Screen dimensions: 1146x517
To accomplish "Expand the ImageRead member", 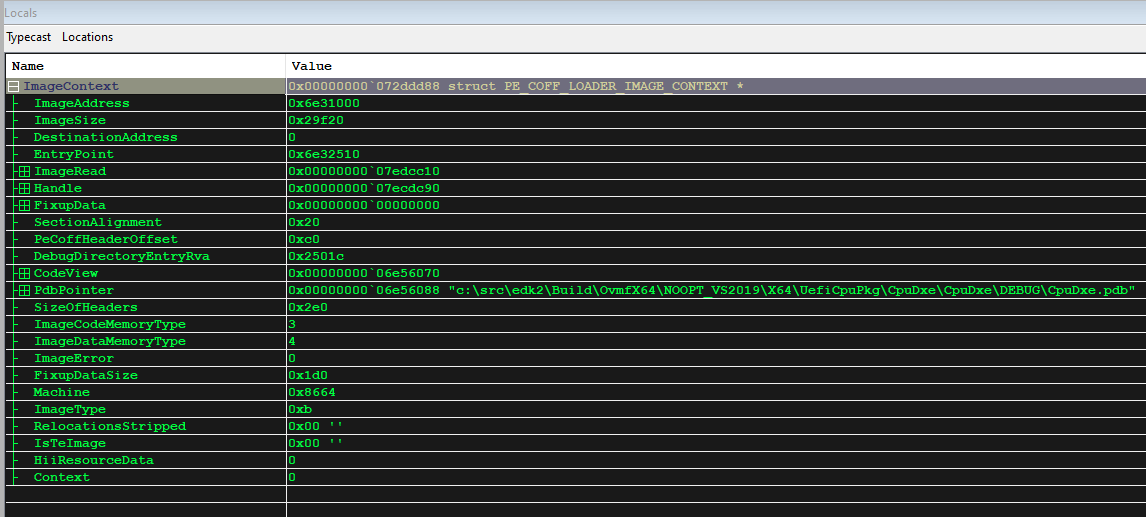I will click(24, 171).
